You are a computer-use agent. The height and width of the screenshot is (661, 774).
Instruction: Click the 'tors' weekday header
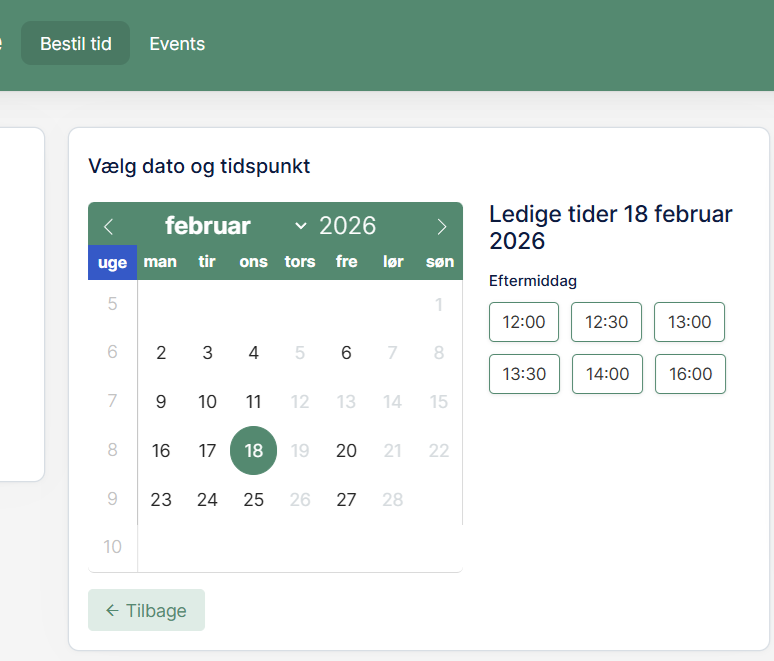pyautogui.click(x=300, y=261)
